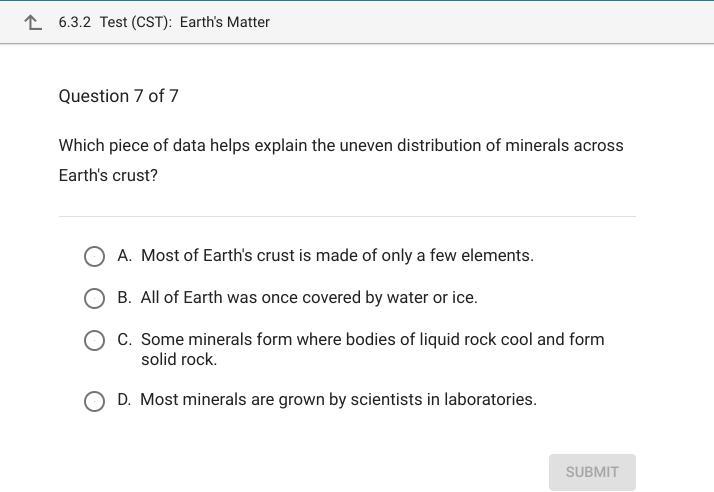Click the question text about uneven mineral distribution
The image size is (714, 492).
coord(341,145)
